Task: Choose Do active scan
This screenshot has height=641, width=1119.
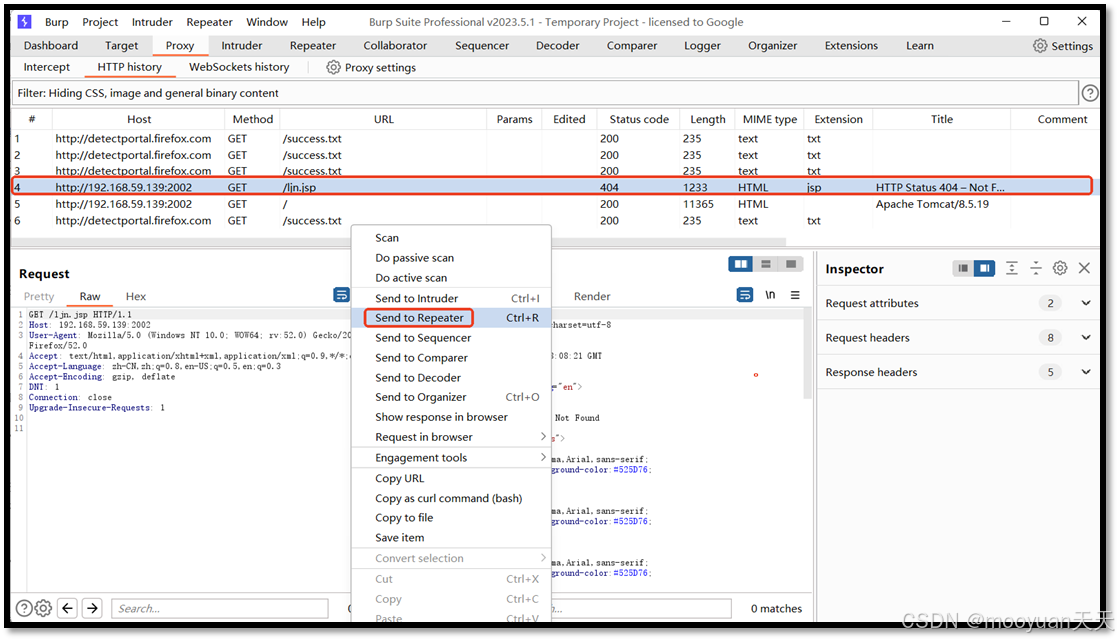Action: click(x=452, y=278)
